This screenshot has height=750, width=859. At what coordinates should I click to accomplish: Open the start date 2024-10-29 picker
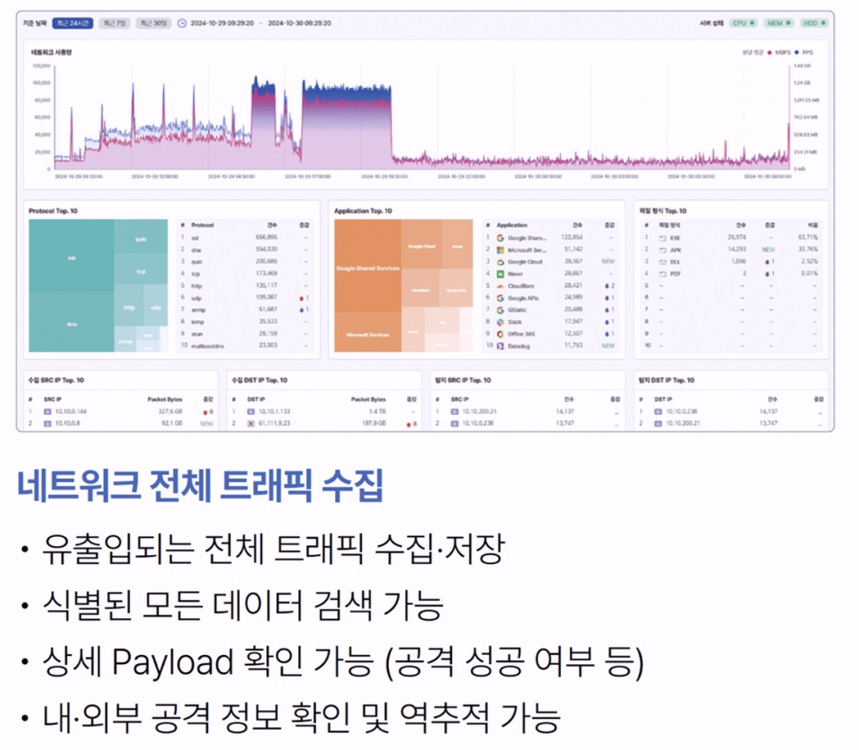point(222,23)
